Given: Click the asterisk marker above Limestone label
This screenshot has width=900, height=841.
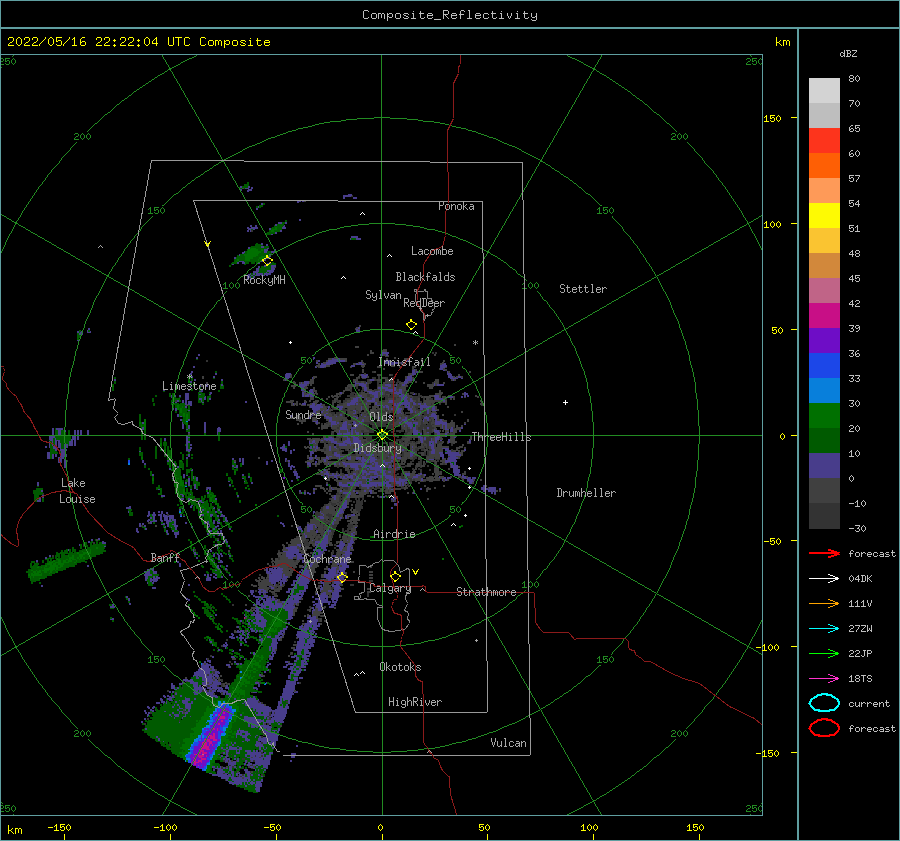Looking at the screenshot, I should tap(190, 377).
